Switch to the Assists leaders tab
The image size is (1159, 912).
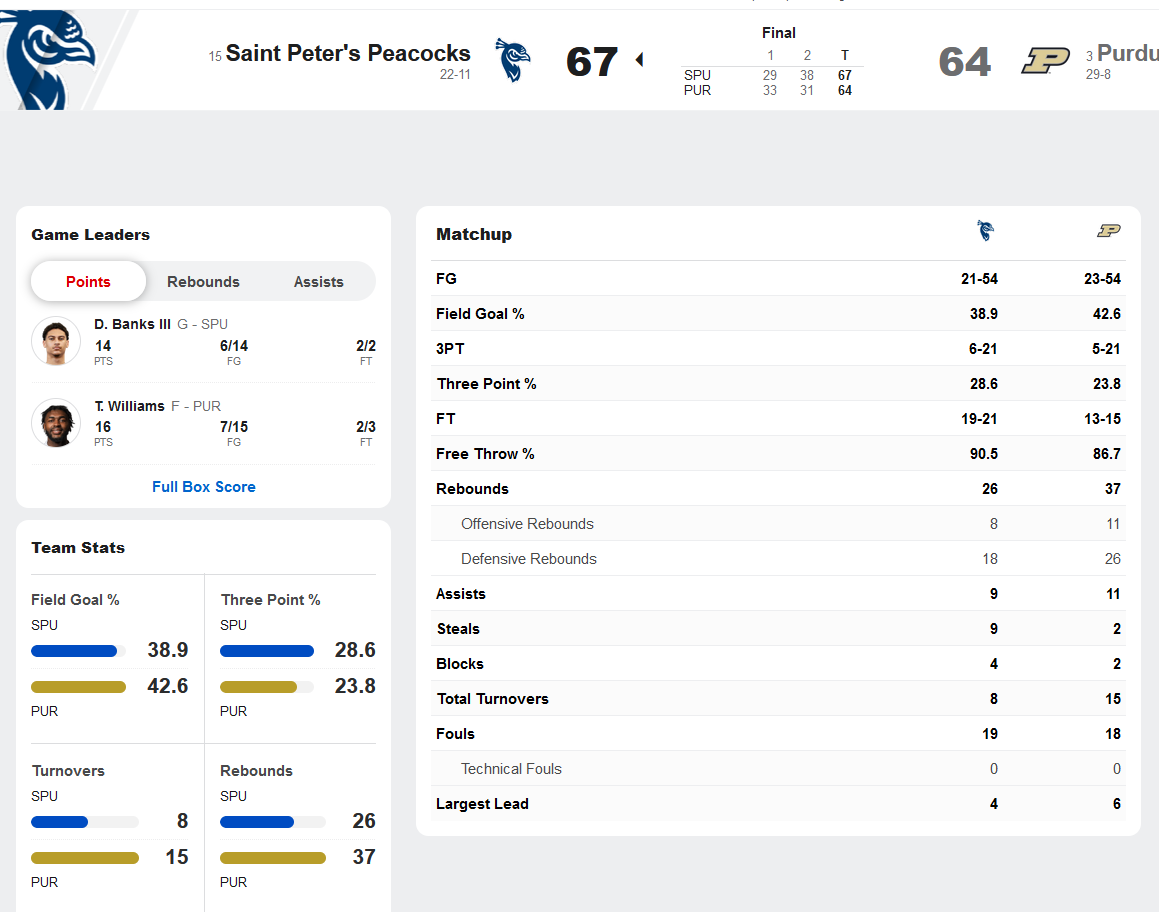point(318,282)
